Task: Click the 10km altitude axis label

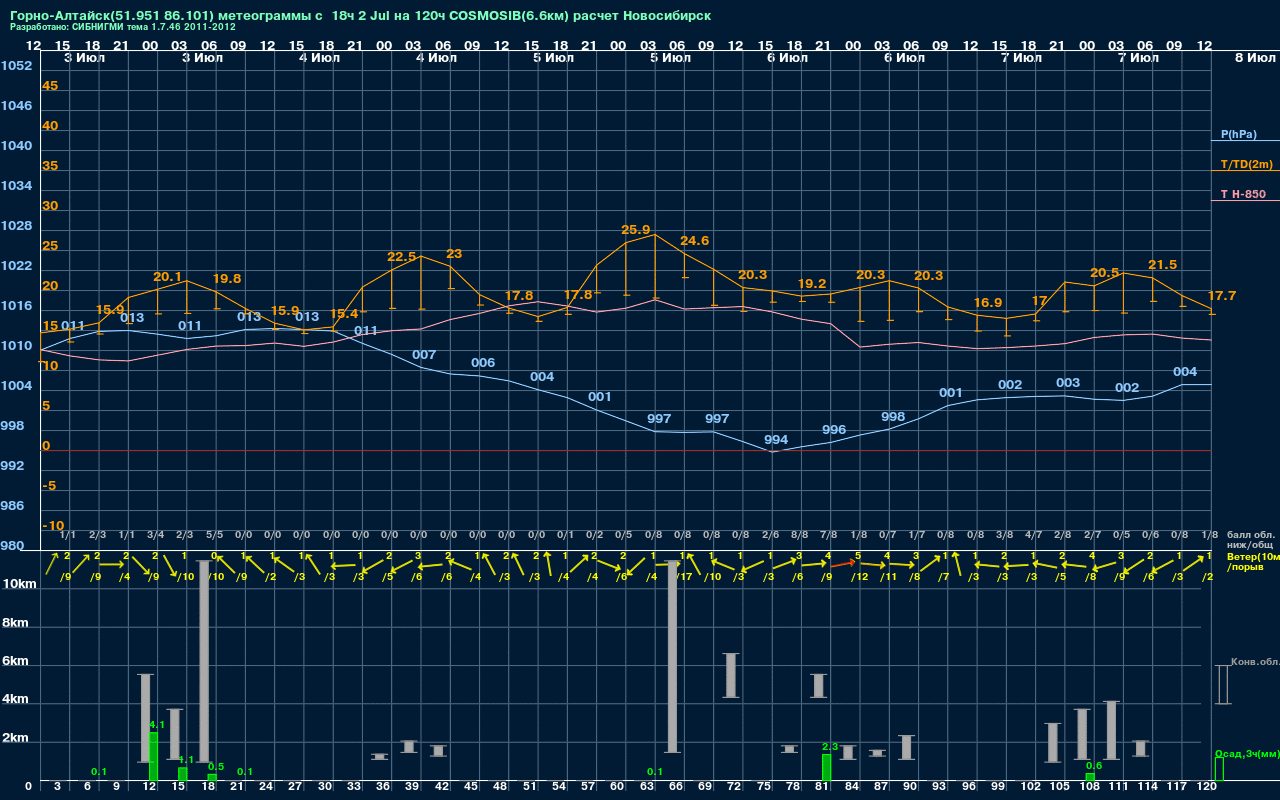Action: (20, 584)
